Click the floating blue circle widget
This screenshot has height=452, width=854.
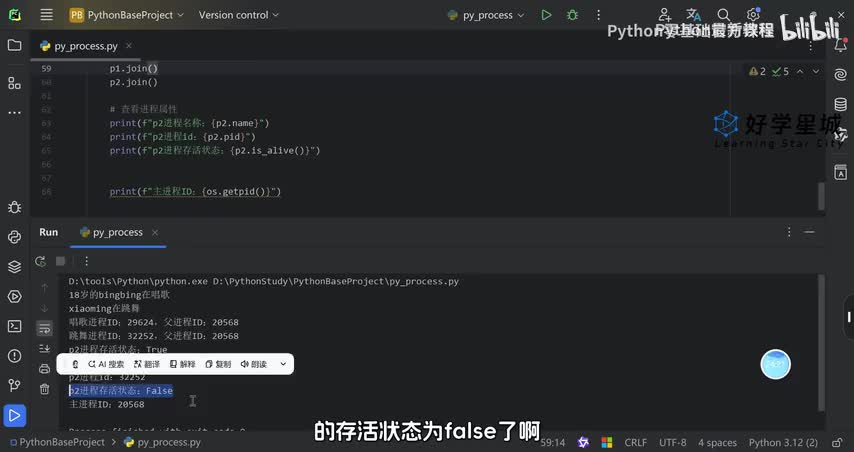coord(776,364)
